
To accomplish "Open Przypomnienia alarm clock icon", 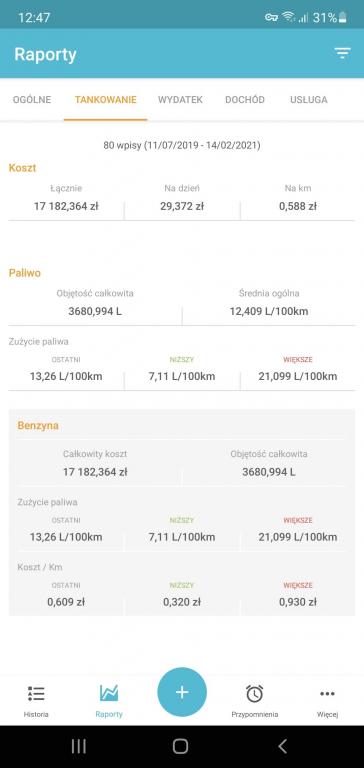I will (x=254, y=694).
